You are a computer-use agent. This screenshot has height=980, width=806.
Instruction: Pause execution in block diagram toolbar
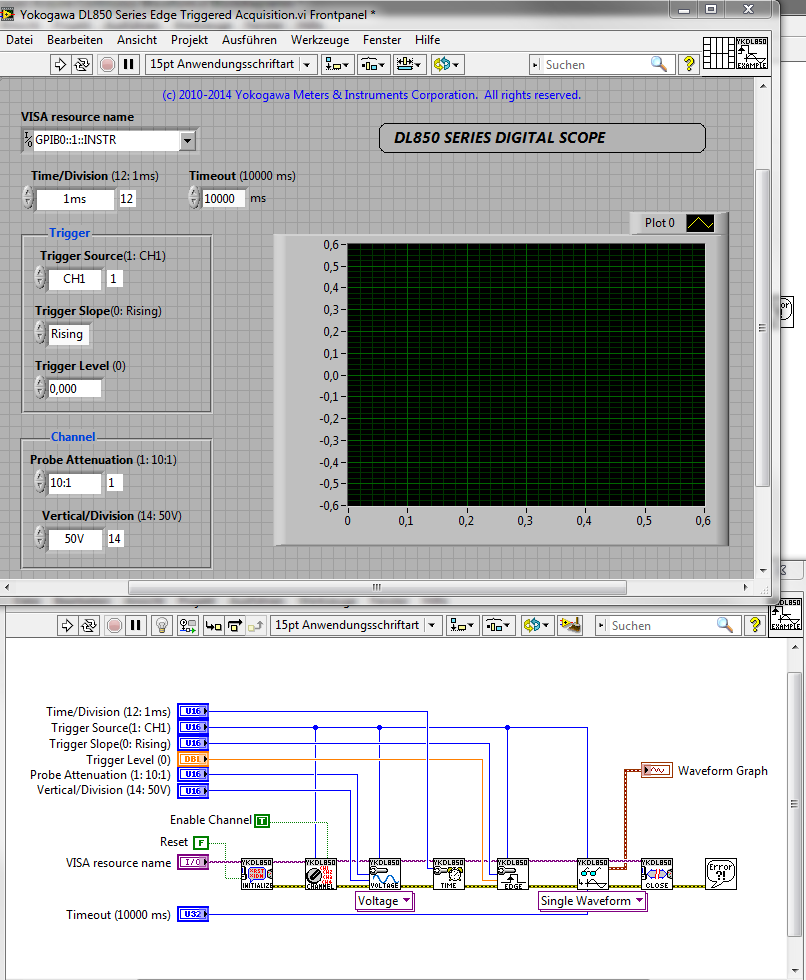tap(136, 625)
